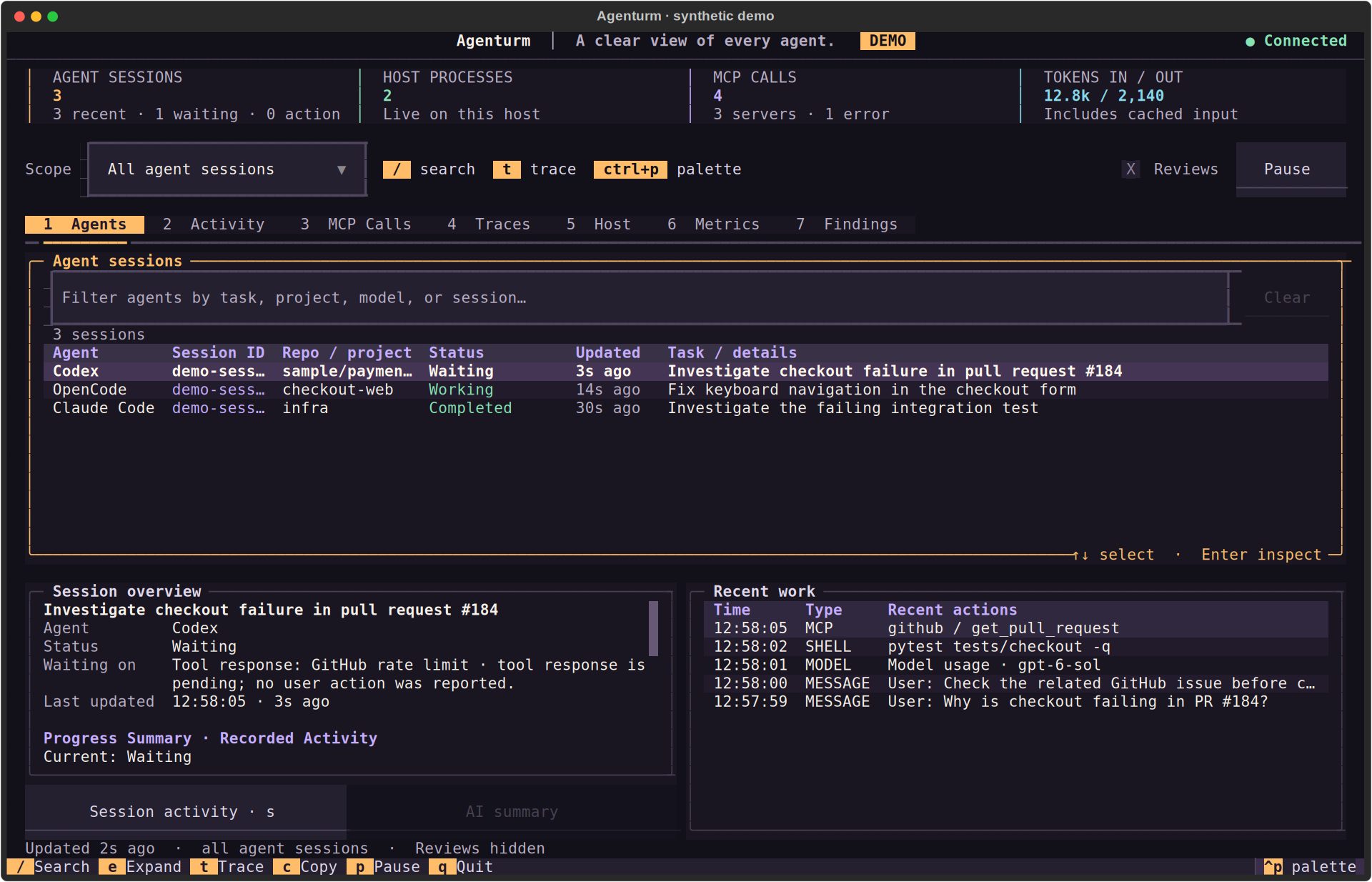Screen dimensions: 1372x882
Task: Click the 12:57:59 MESSAGE row
Action: pyautogui.click(x=1016, y=702)
